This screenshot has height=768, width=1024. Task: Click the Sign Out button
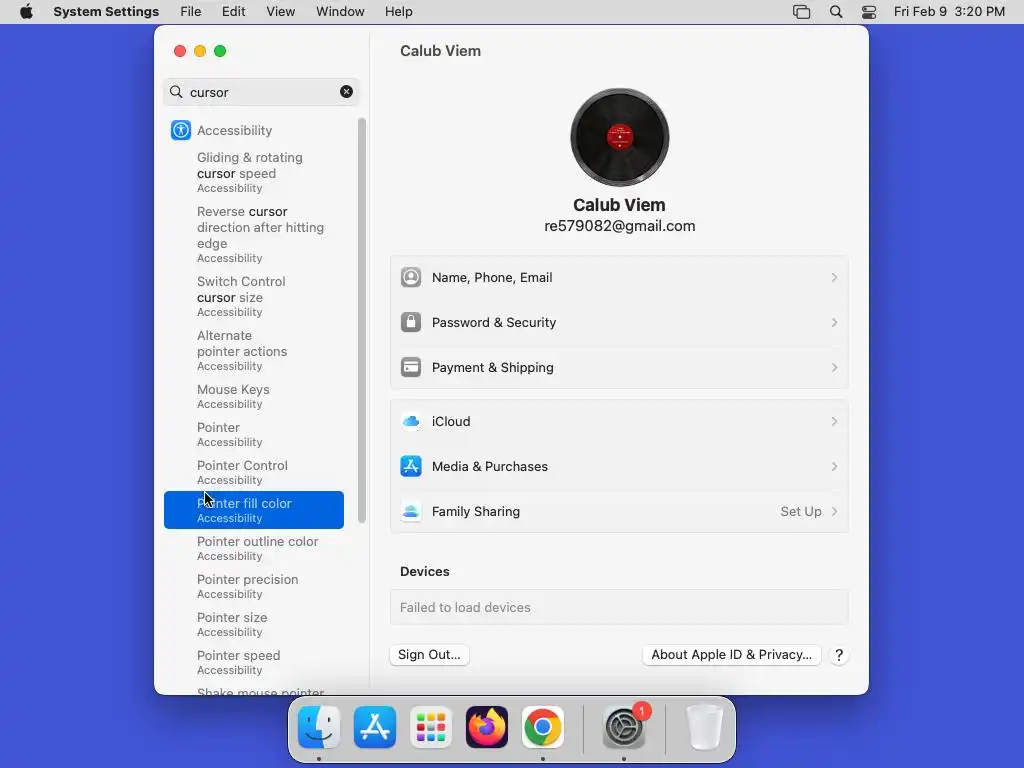pos(429,654)
